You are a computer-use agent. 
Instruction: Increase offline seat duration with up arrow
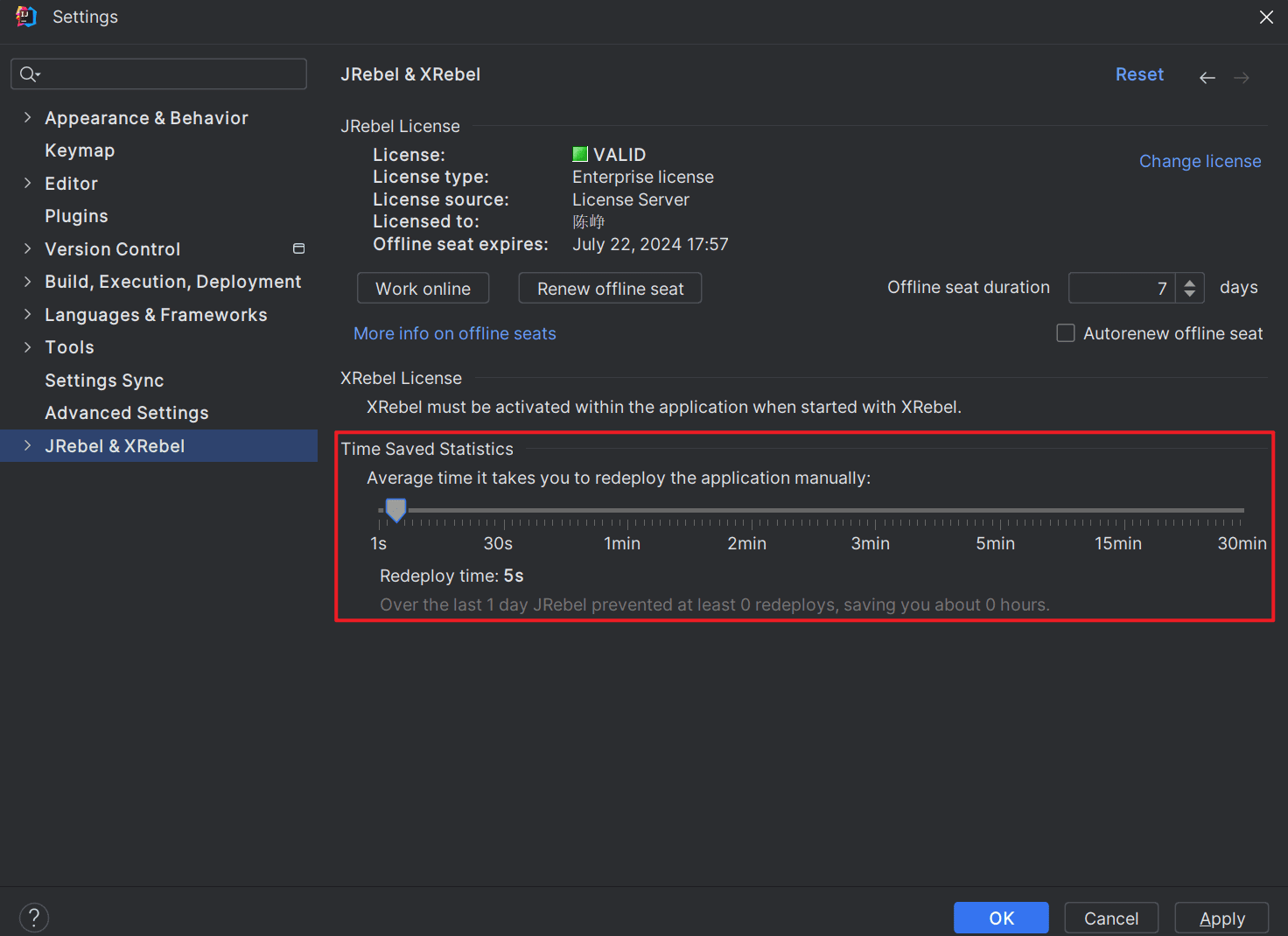[1190, 282]
